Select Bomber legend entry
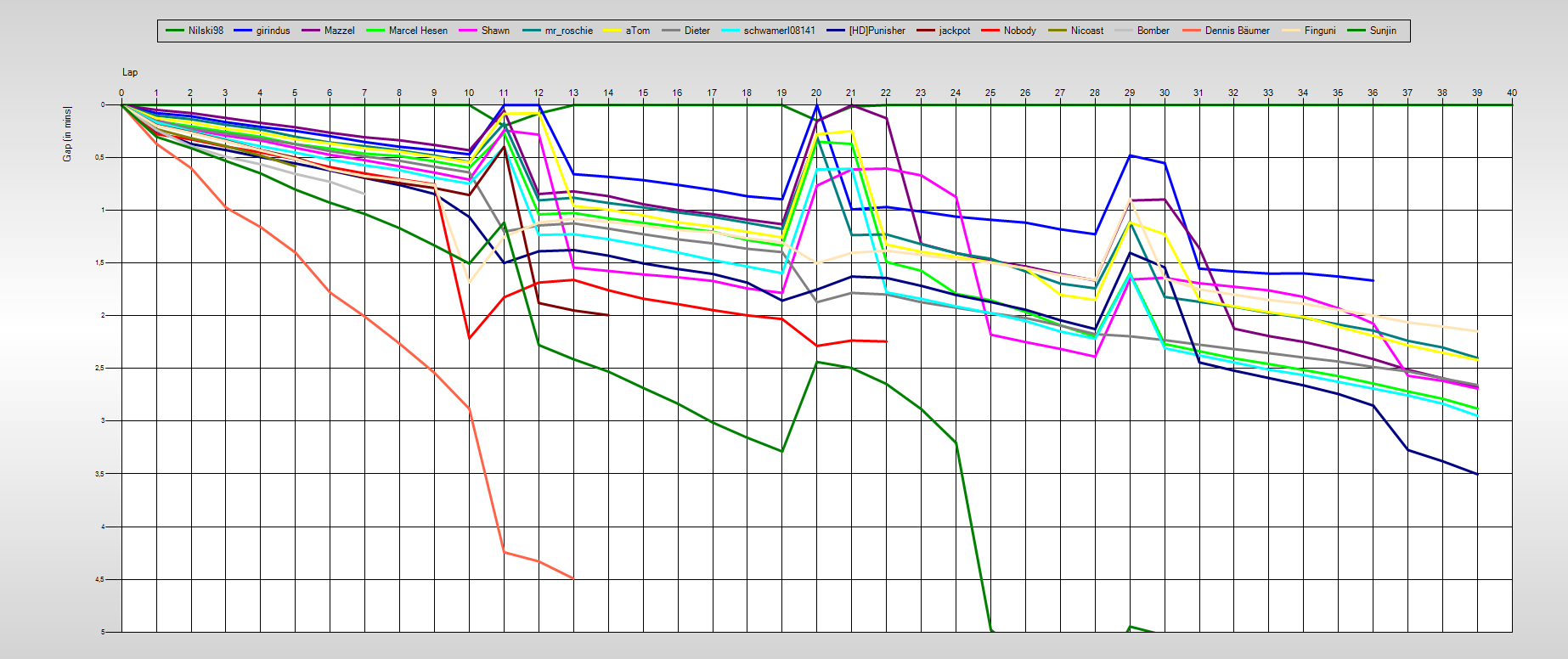 [1153, 31]
